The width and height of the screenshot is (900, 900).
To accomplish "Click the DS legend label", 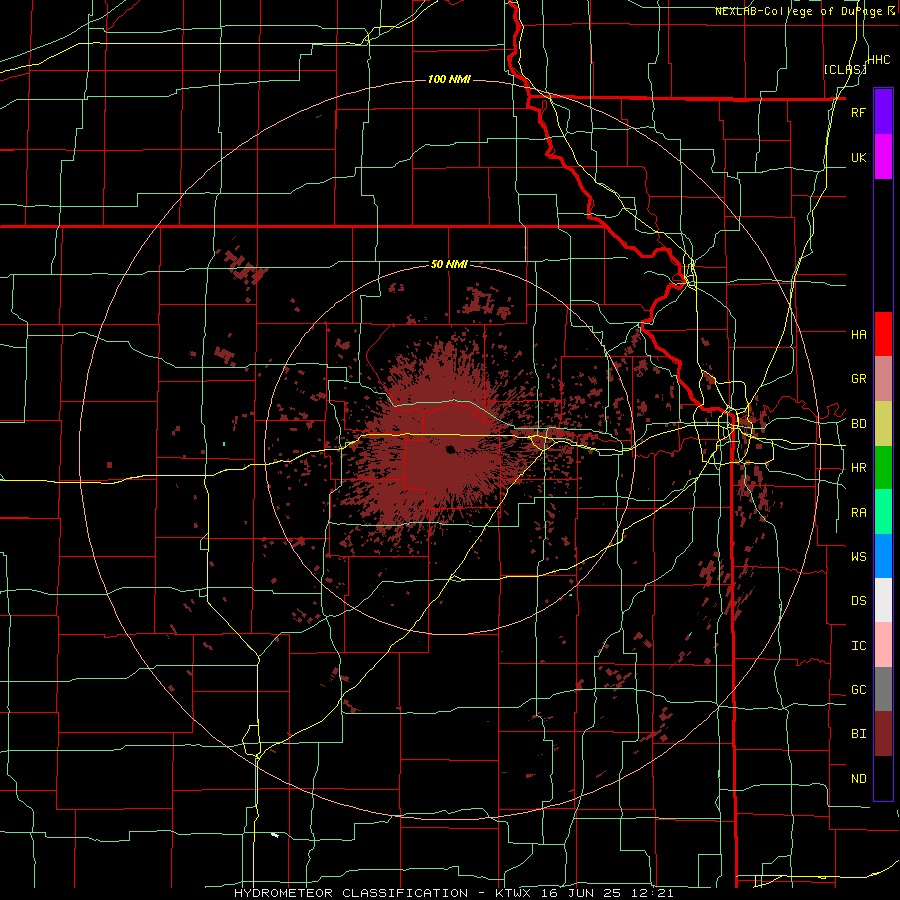I will pos(858,600).
